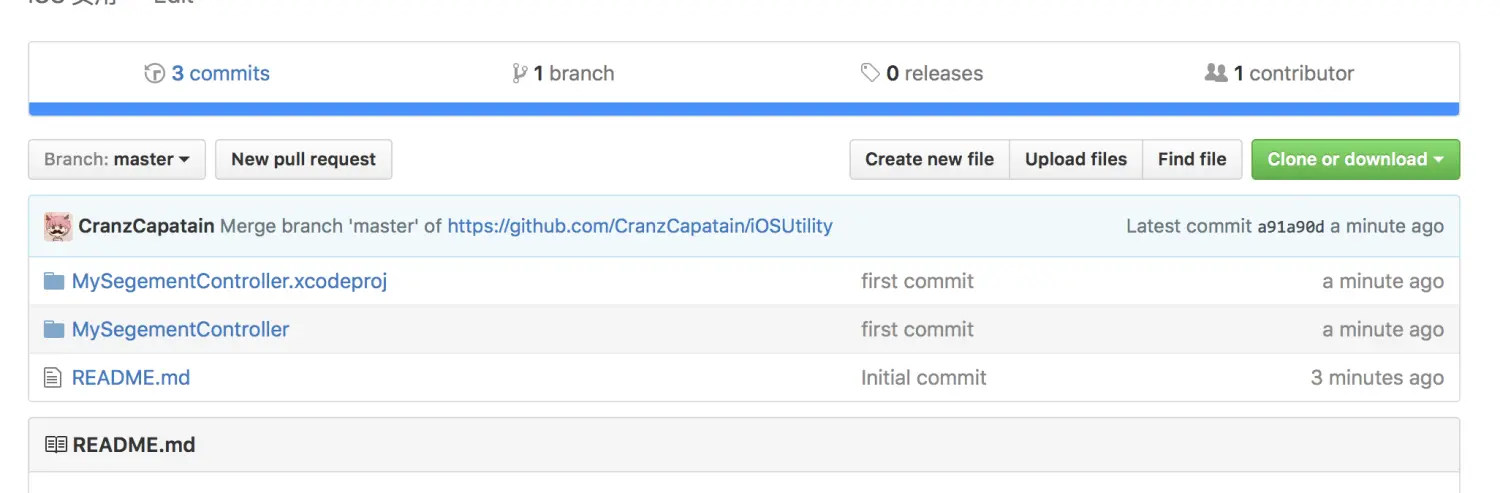This screenshot has width=1500, height=493.
Task: Open latest commit hash a91a90d
Action: click(x=1290, y=227)
